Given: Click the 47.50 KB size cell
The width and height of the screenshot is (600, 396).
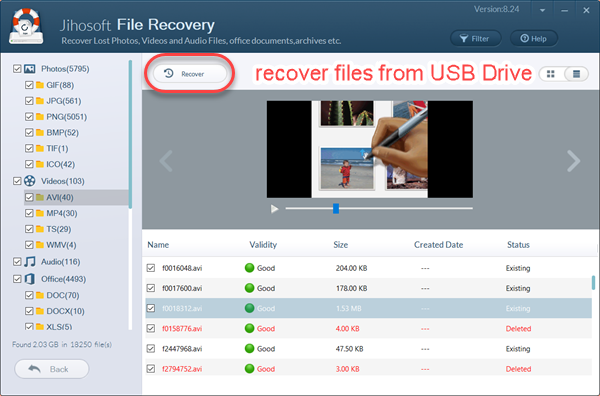Looking at the screenshot, I should tap(349, 349).
